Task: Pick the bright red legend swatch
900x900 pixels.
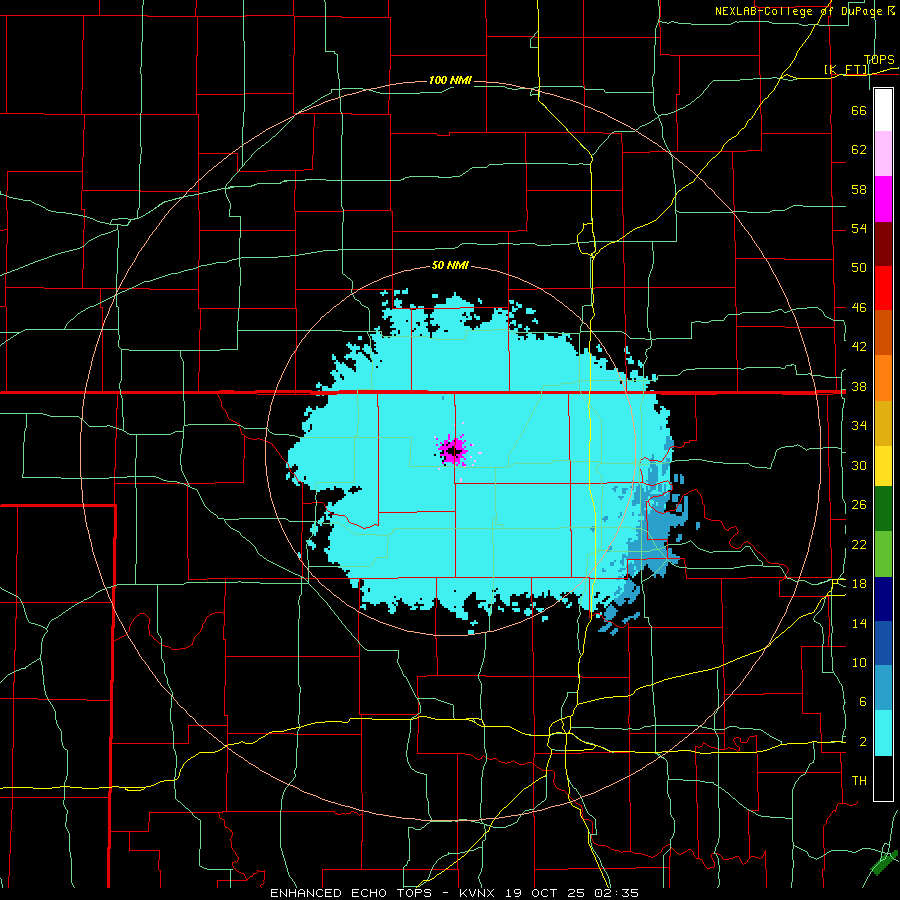Action: point(883,288)
